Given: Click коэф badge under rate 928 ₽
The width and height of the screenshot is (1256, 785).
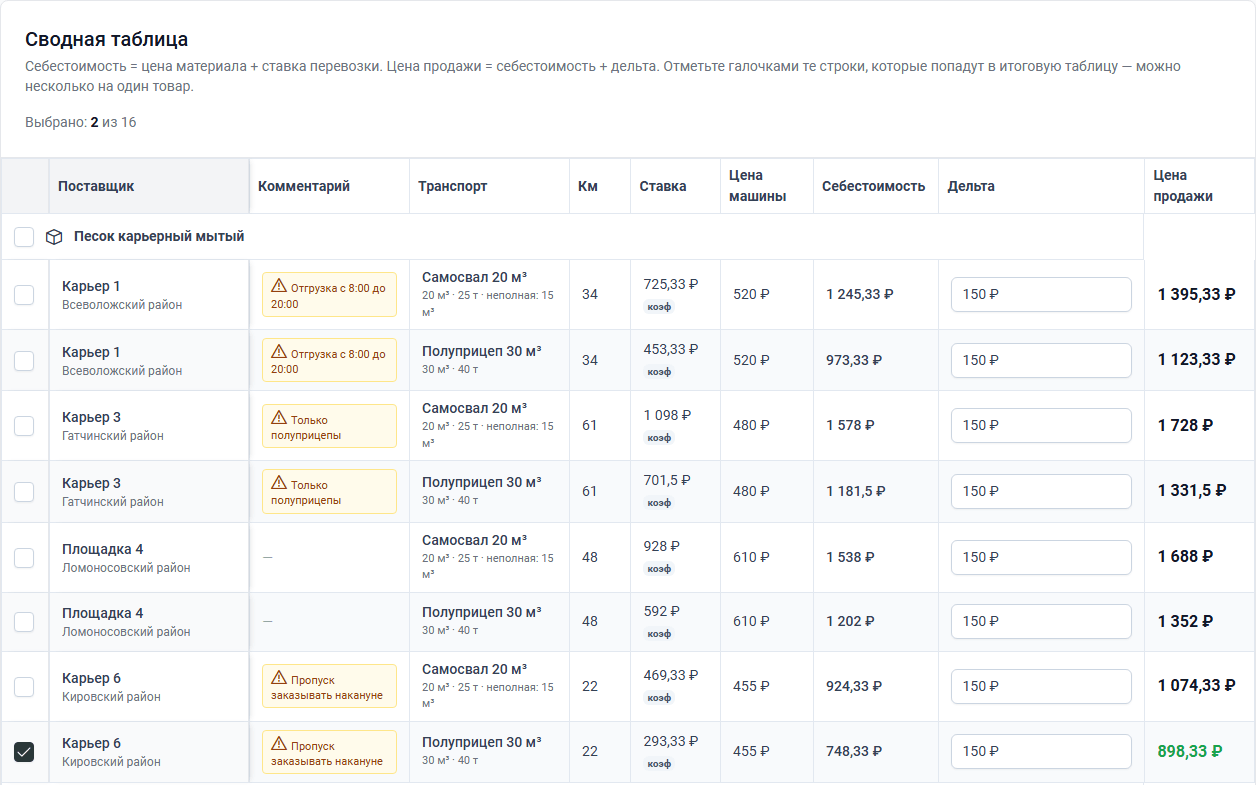Looking at the screenshot, I should 659,569.
